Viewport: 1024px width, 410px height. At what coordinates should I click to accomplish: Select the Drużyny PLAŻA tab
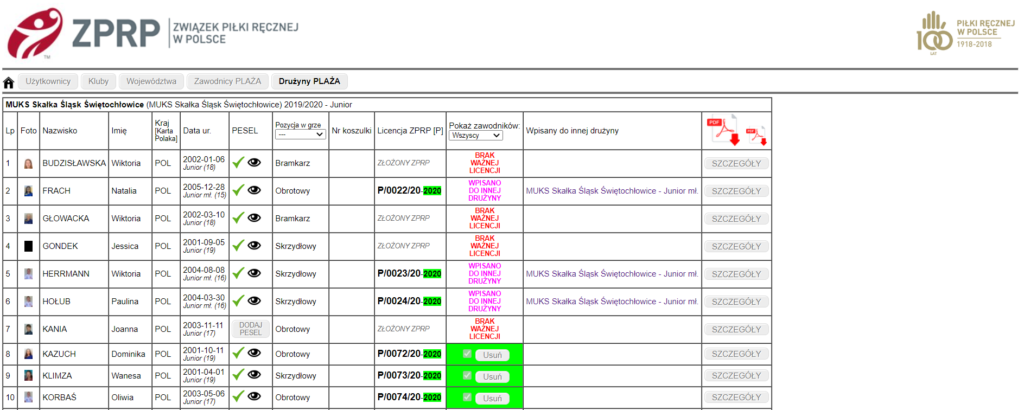[x=310, y=82]
